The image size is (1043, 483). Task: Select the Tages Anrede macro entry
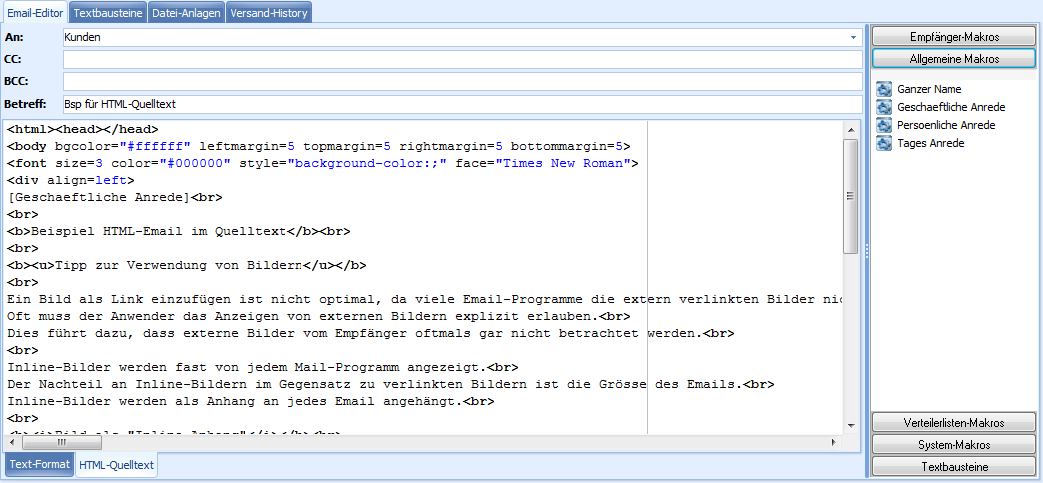click(931, 142)
